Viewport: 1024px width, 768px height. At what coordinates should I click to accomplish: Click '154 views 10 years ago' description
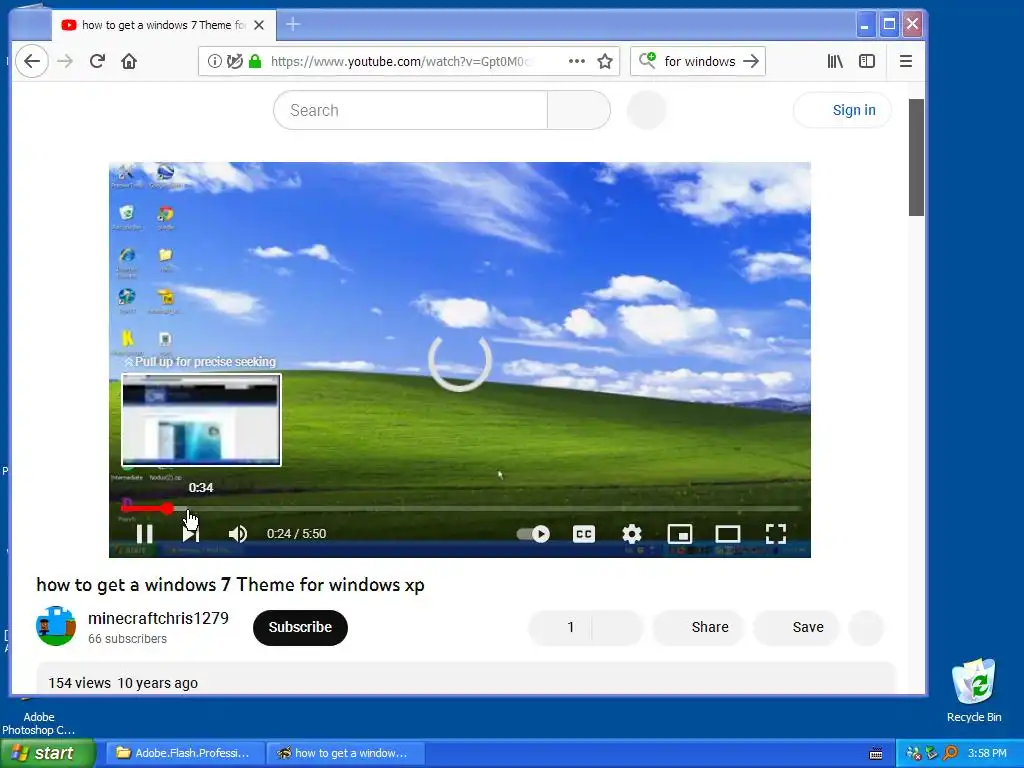[x=123, y=683]
